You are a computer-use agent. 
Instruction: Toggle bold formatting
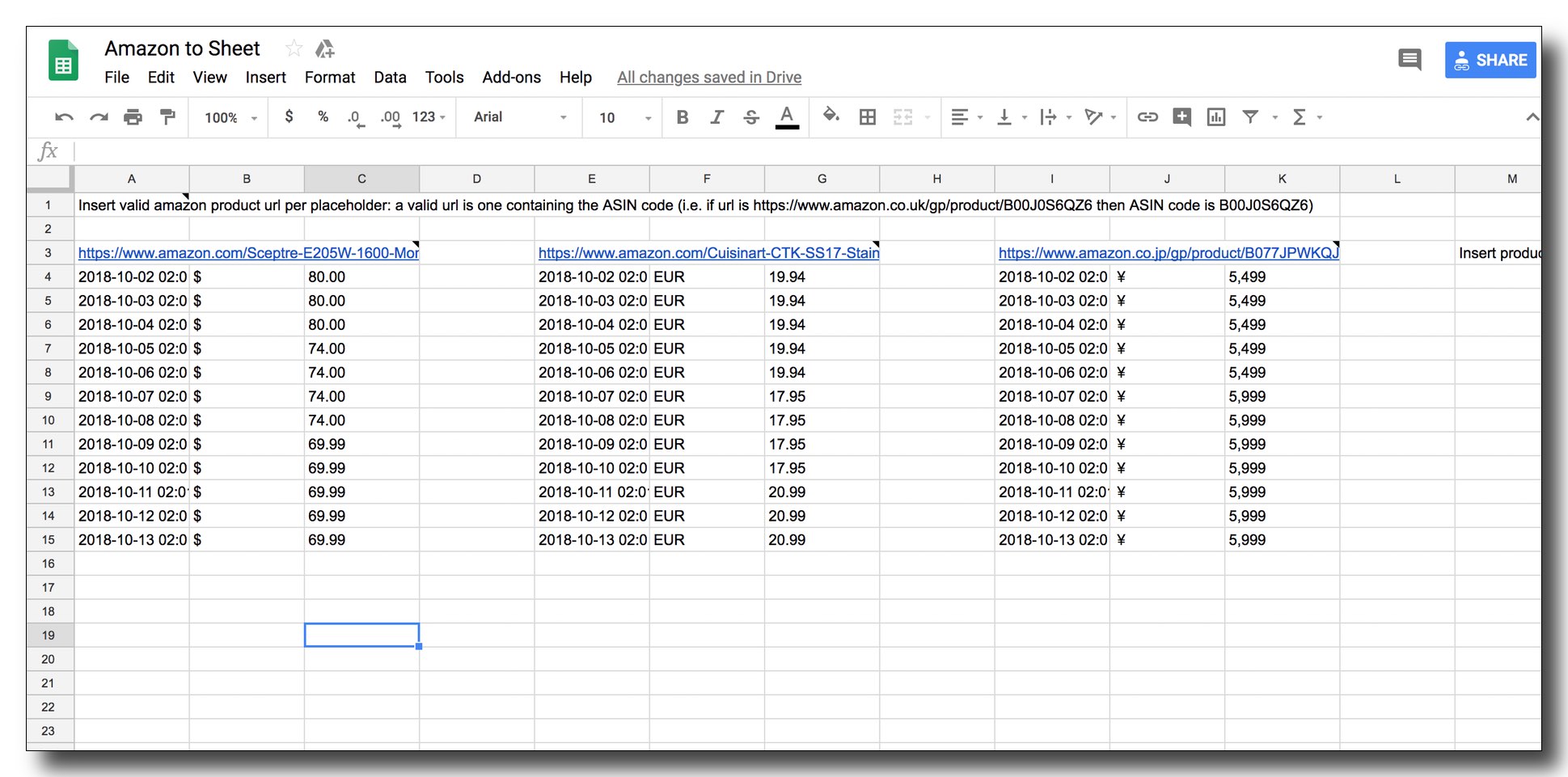tap(683, 117)
